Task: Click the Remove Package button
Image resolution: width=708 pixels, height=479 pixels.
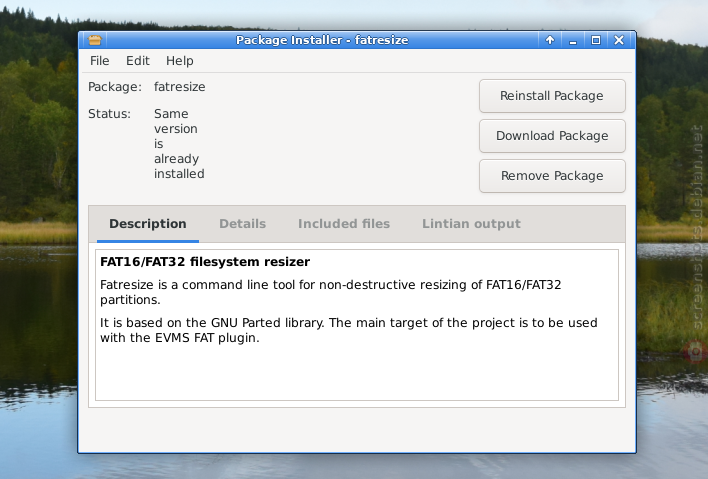Action: pyautogui.click(x=552, y=176)
